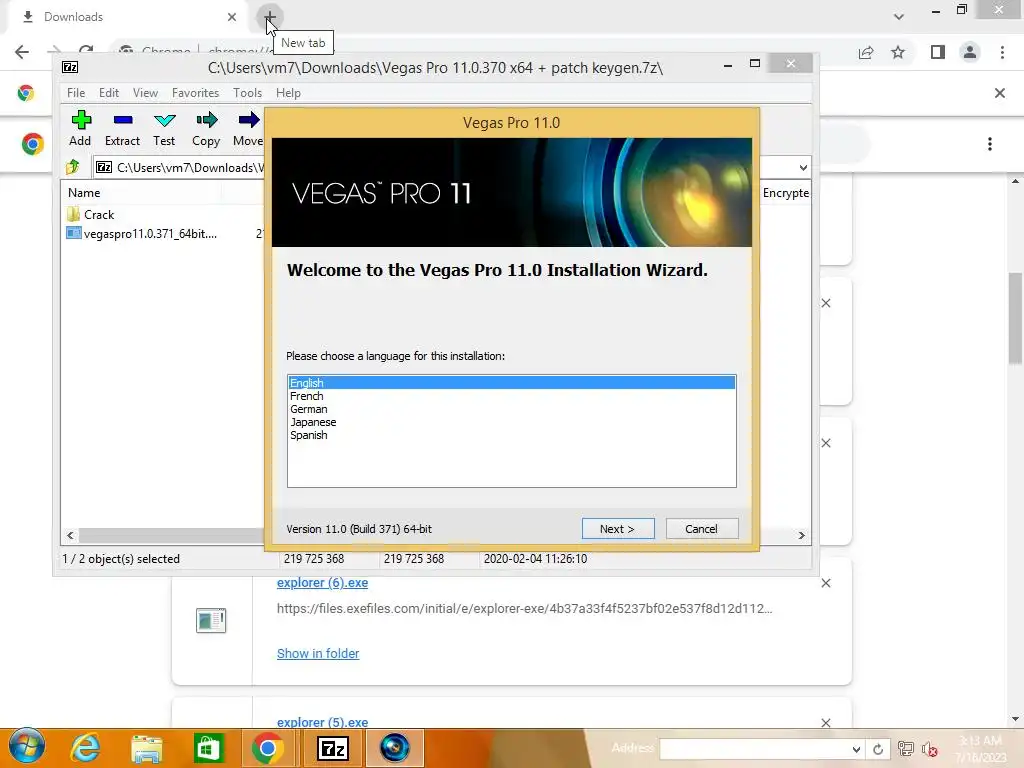Go back in Chrome browser

tap(22, 52)
